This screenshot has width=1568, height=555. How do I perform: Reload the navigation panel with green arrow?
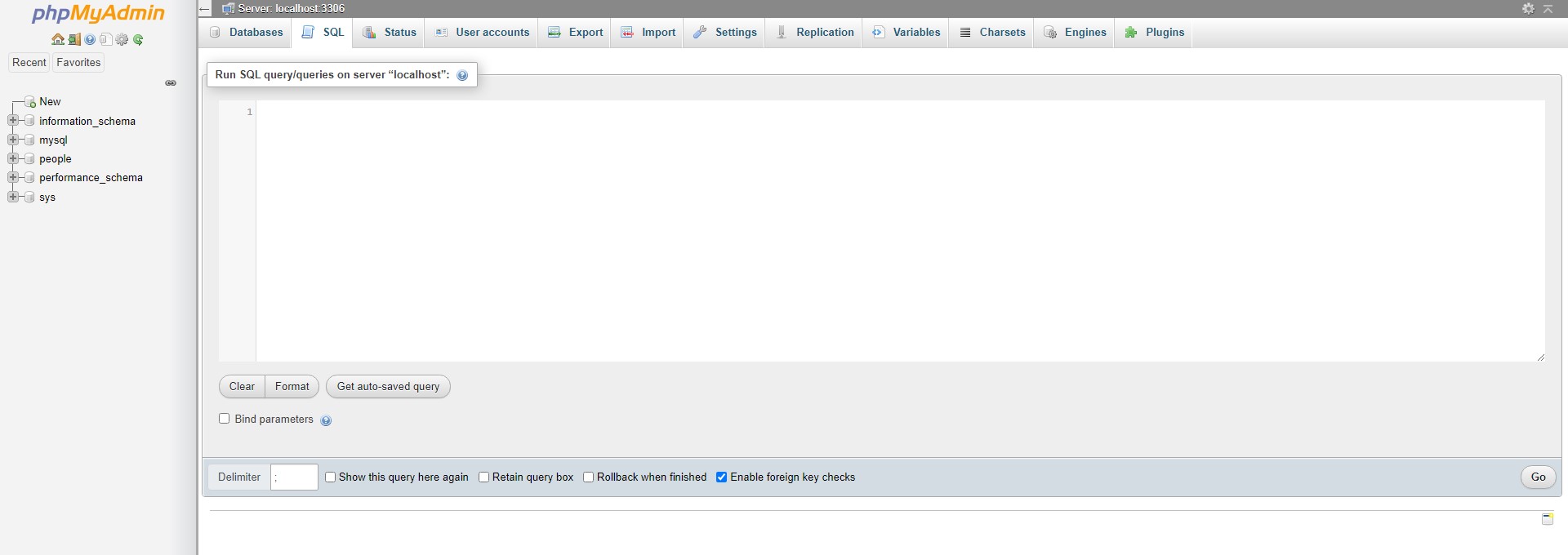(138, 39)
